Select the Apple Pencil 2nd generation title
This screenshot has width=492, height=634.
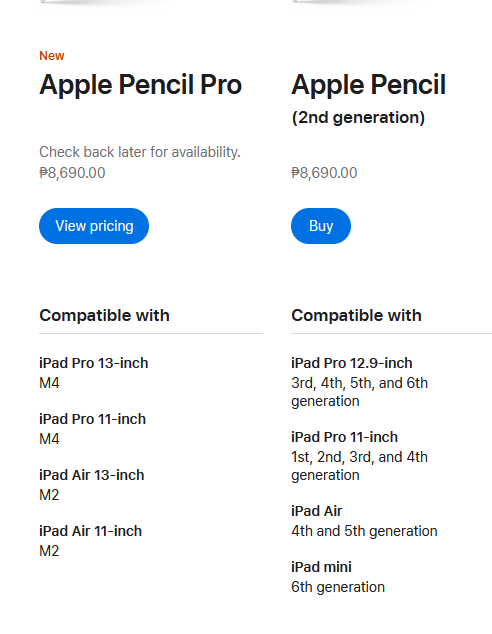tap(368, 99)
